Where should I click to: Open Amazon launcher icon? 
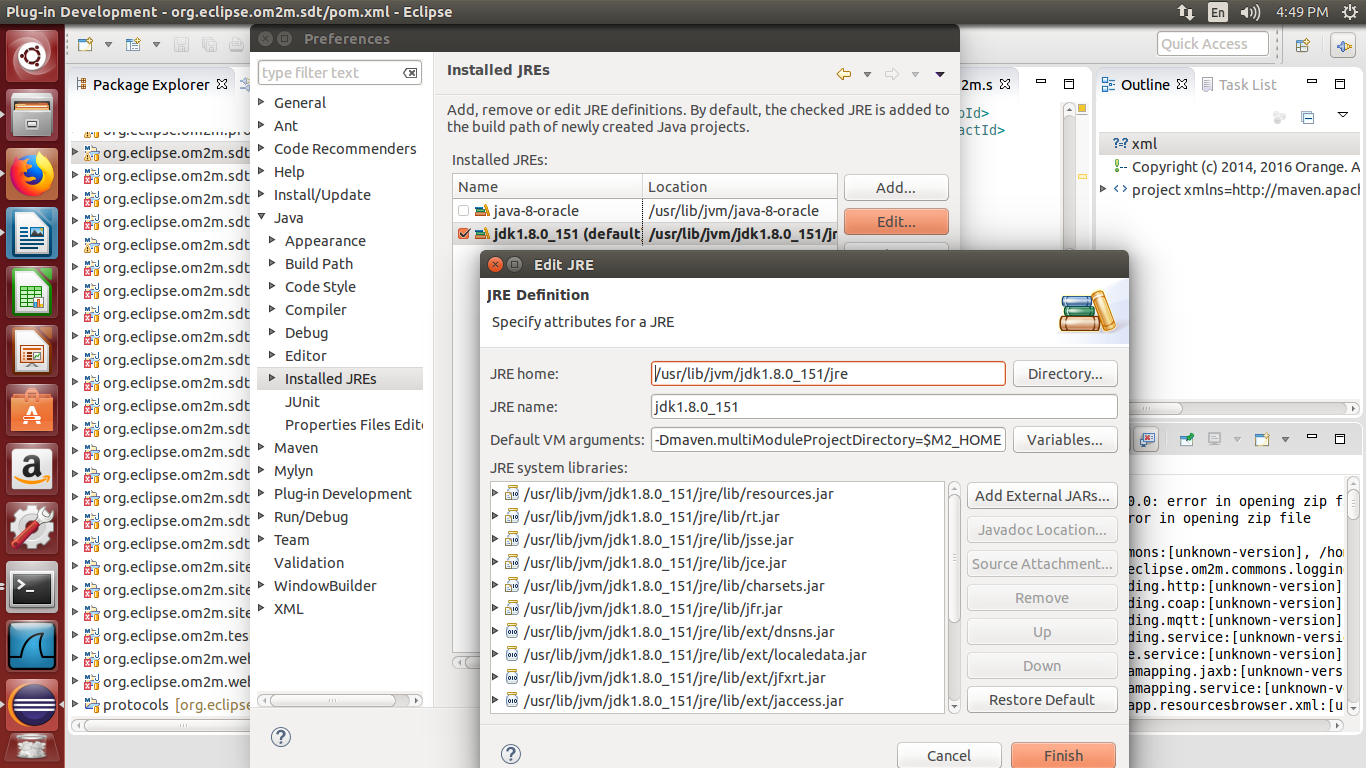pos(32,470)
